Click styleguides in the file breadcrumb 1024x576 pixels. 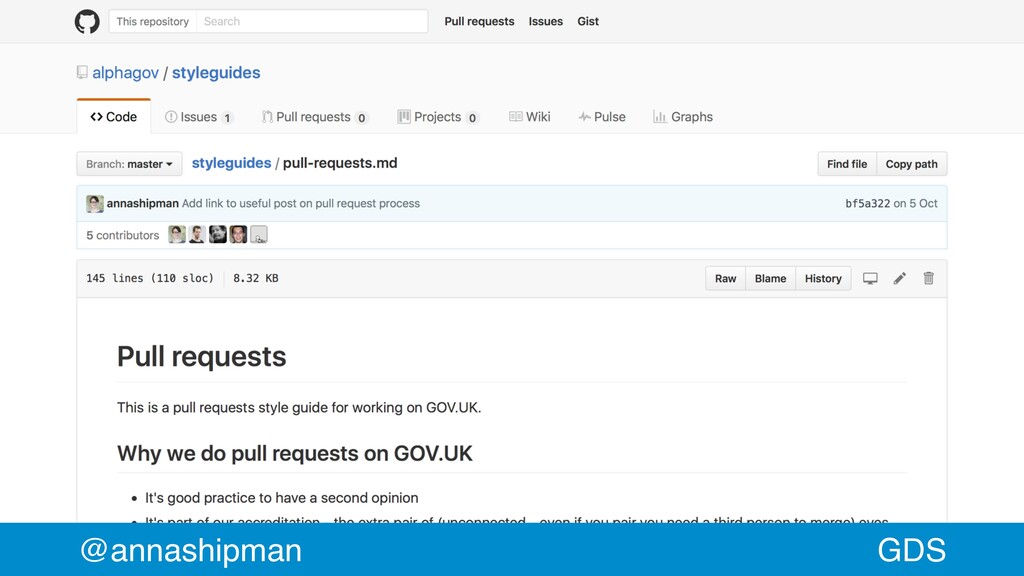231,163
